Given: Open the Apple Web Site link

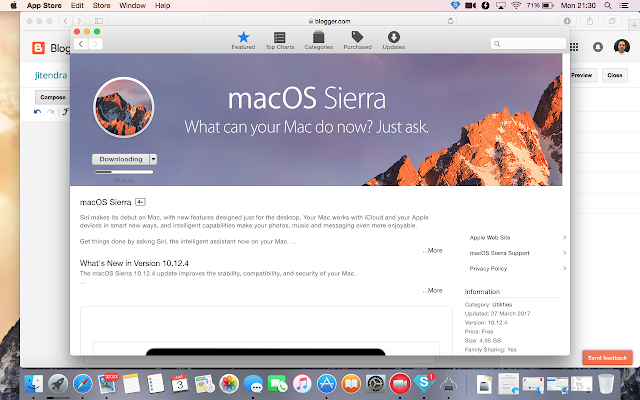Looking at the screenshot, I should click(490, 238).
